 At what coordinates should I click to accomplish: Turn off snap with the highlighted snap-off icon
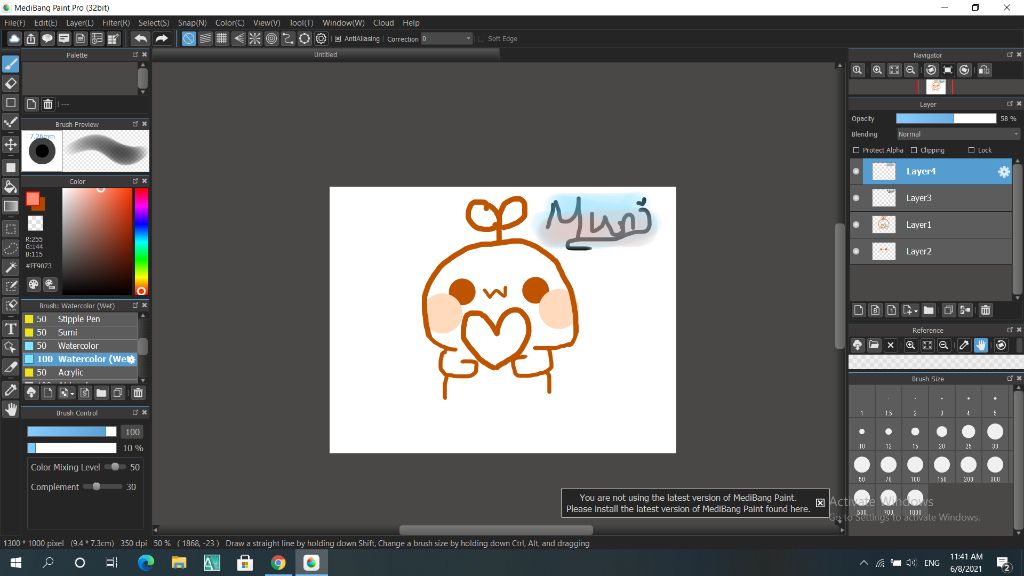(188, 39)
